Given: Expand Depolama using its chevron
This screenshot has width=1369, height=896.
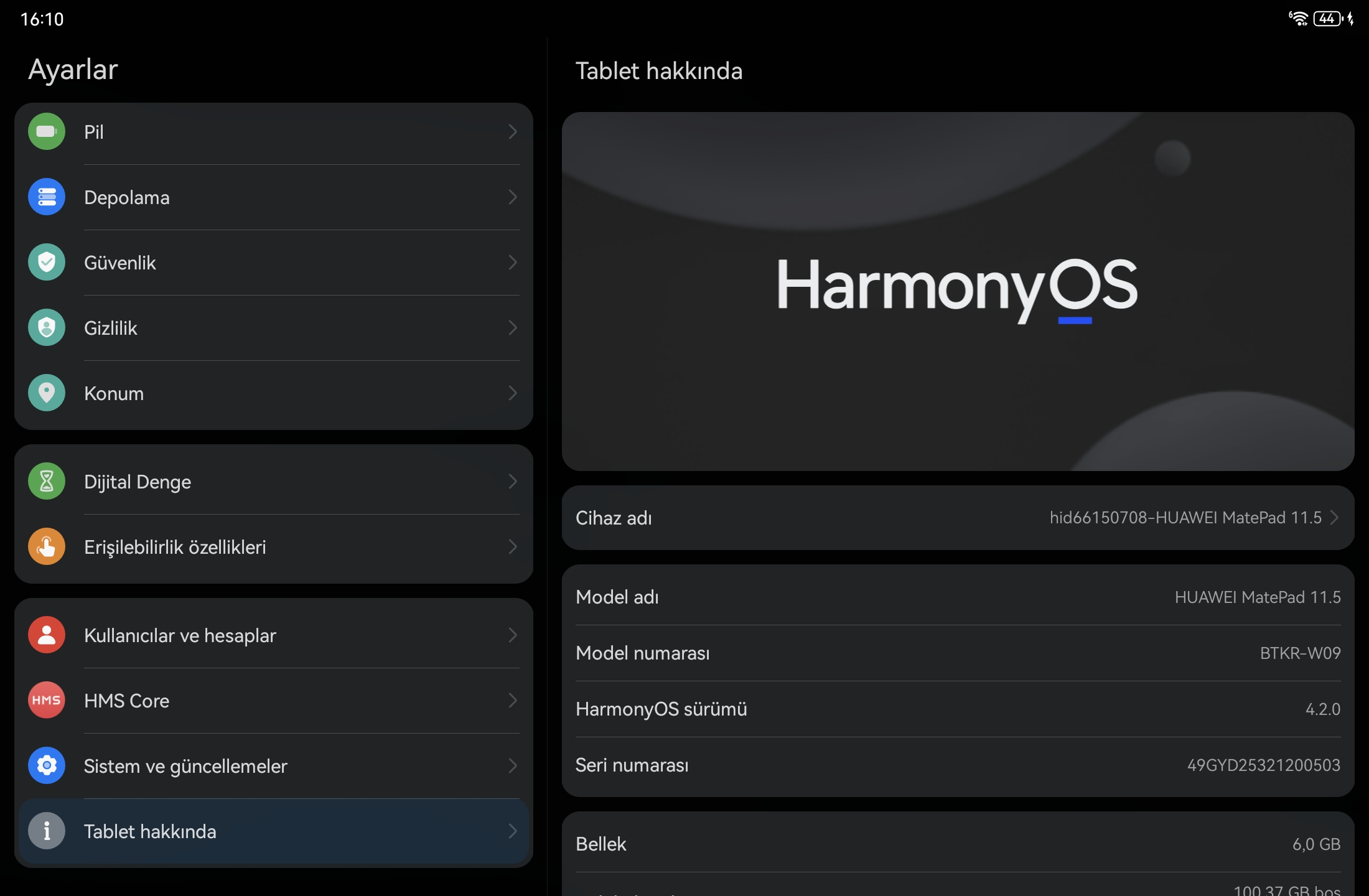Looking at the screenshot, I should coord(513,197).
